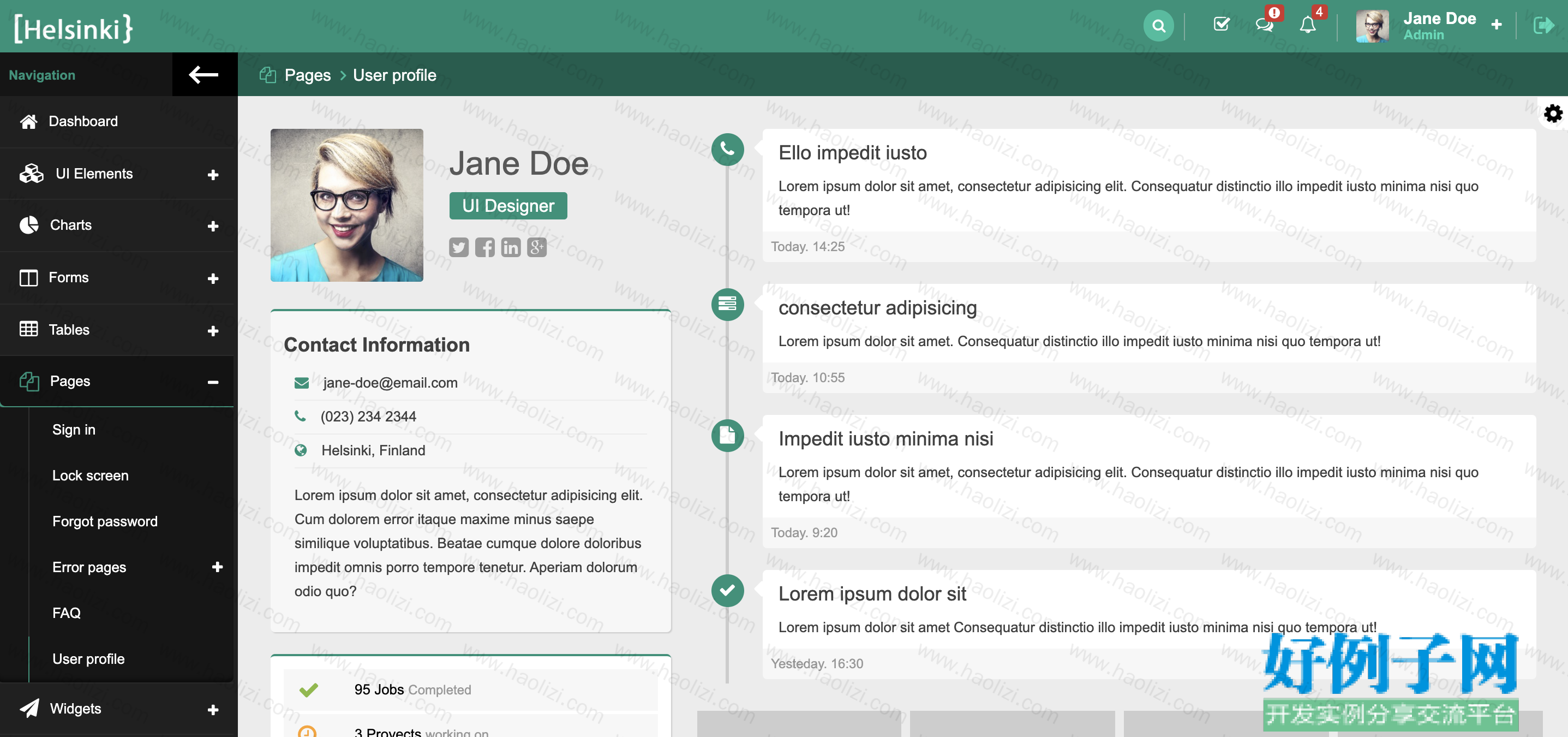Click the green check beside 95 Jobs
Viewport: 1568px width, 737px height.
[309, 690]
